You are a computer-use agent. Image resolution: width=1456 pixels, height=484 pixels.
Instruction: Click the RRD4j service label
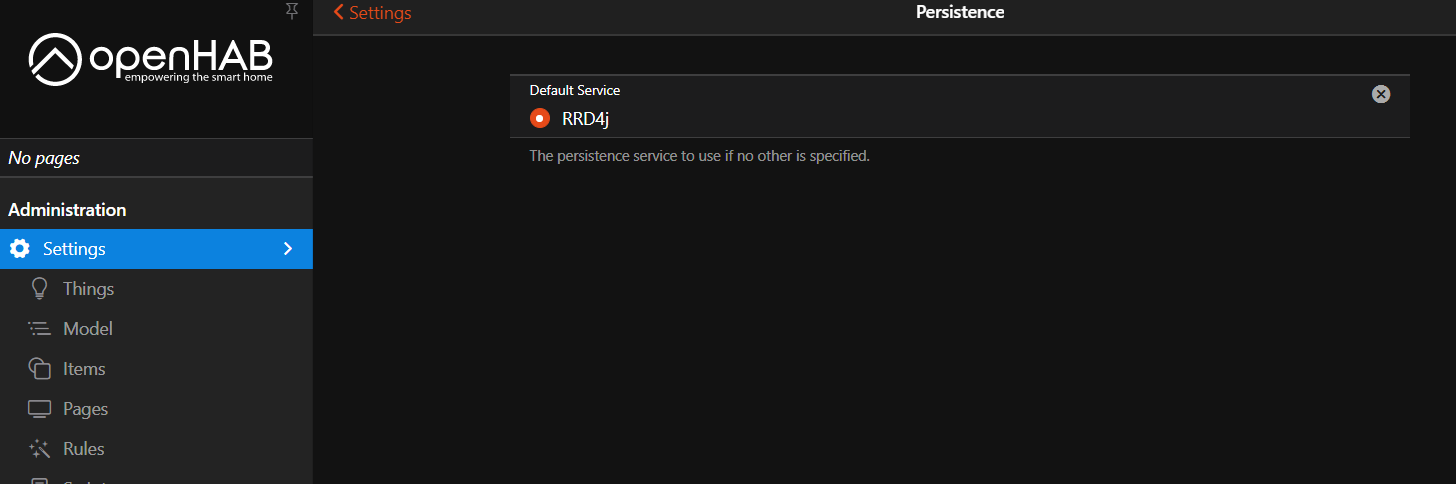(x=585, y=120)
